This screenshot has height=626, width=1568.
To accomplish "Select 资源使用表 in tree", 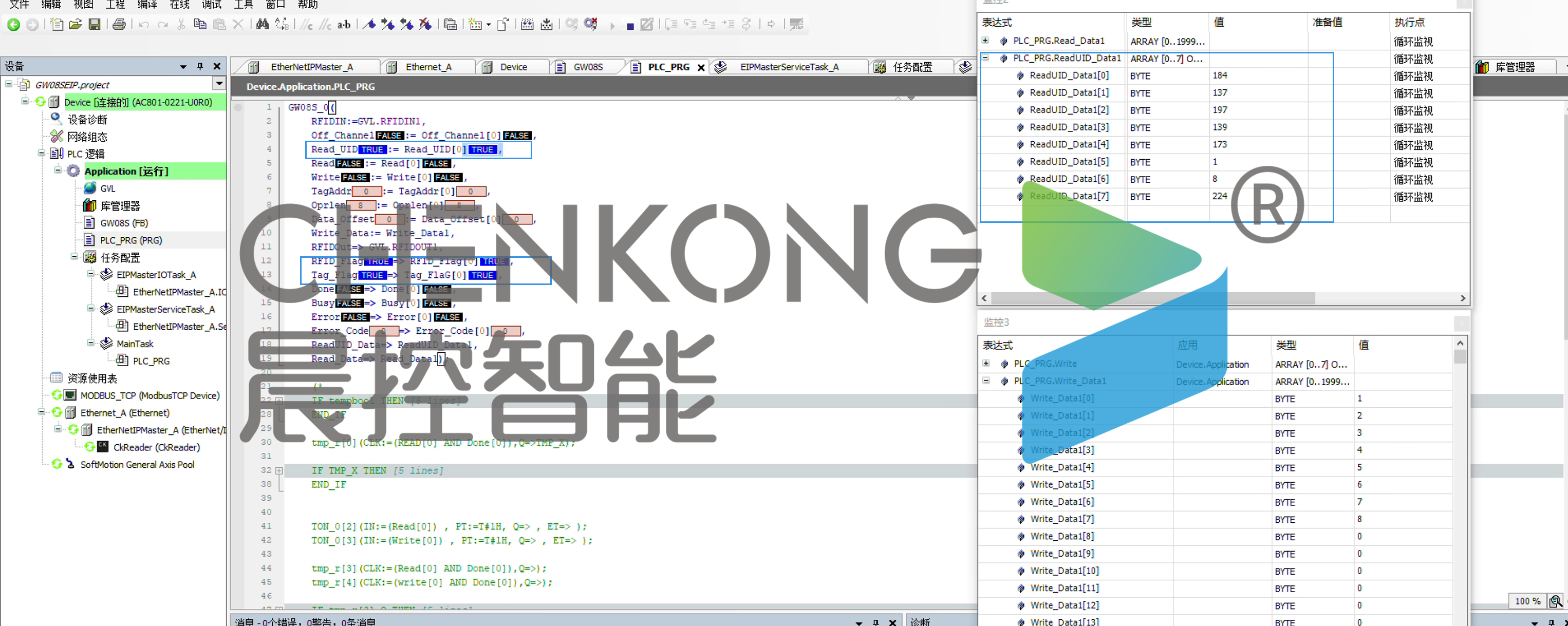I will [92, 378].
